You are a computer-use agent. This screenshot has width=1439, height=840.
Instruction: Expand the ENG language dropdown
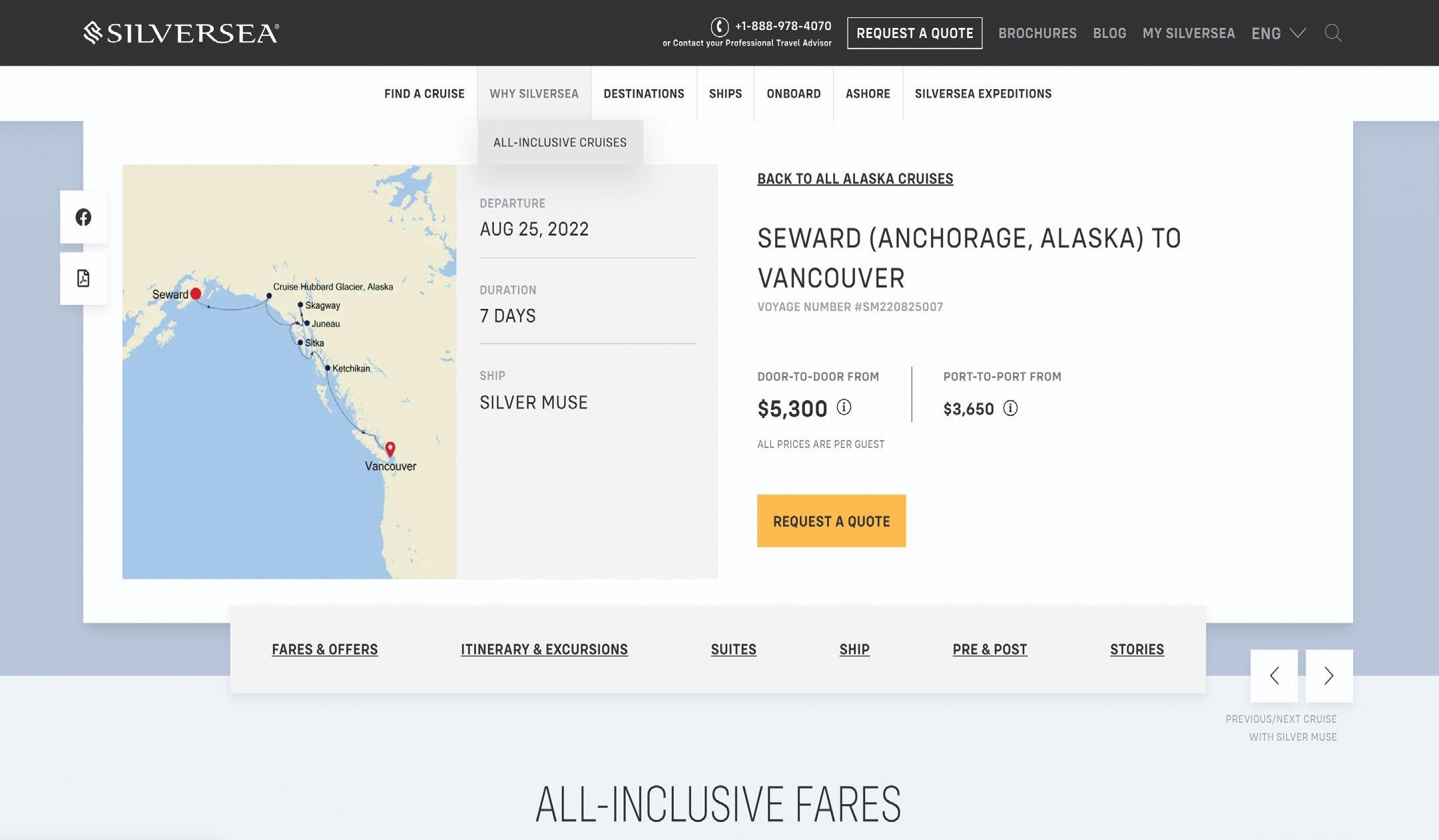coord(1278,33)
